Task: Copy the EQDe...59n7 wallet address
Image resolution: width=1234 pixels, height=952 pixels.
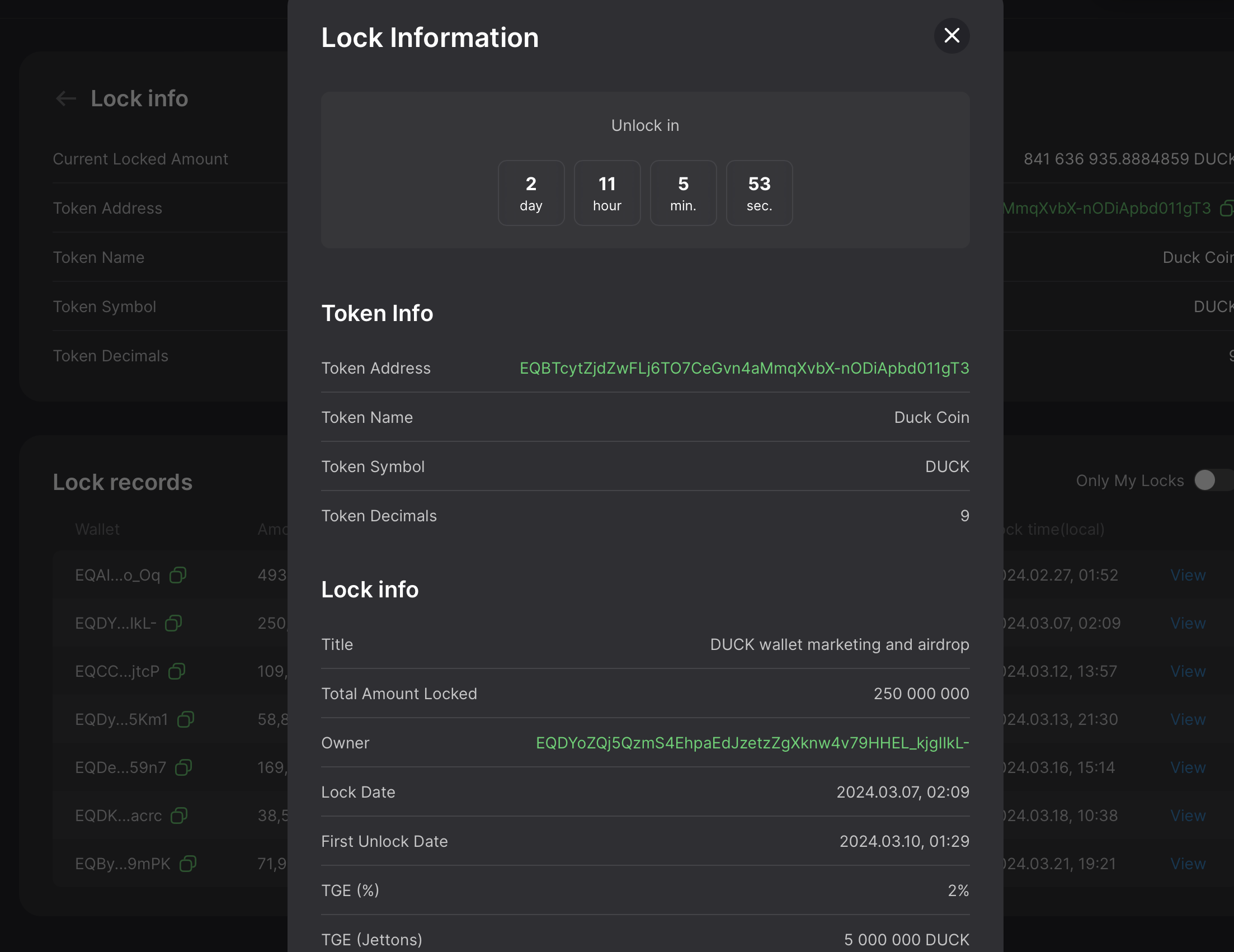Action: click(183, 767)
